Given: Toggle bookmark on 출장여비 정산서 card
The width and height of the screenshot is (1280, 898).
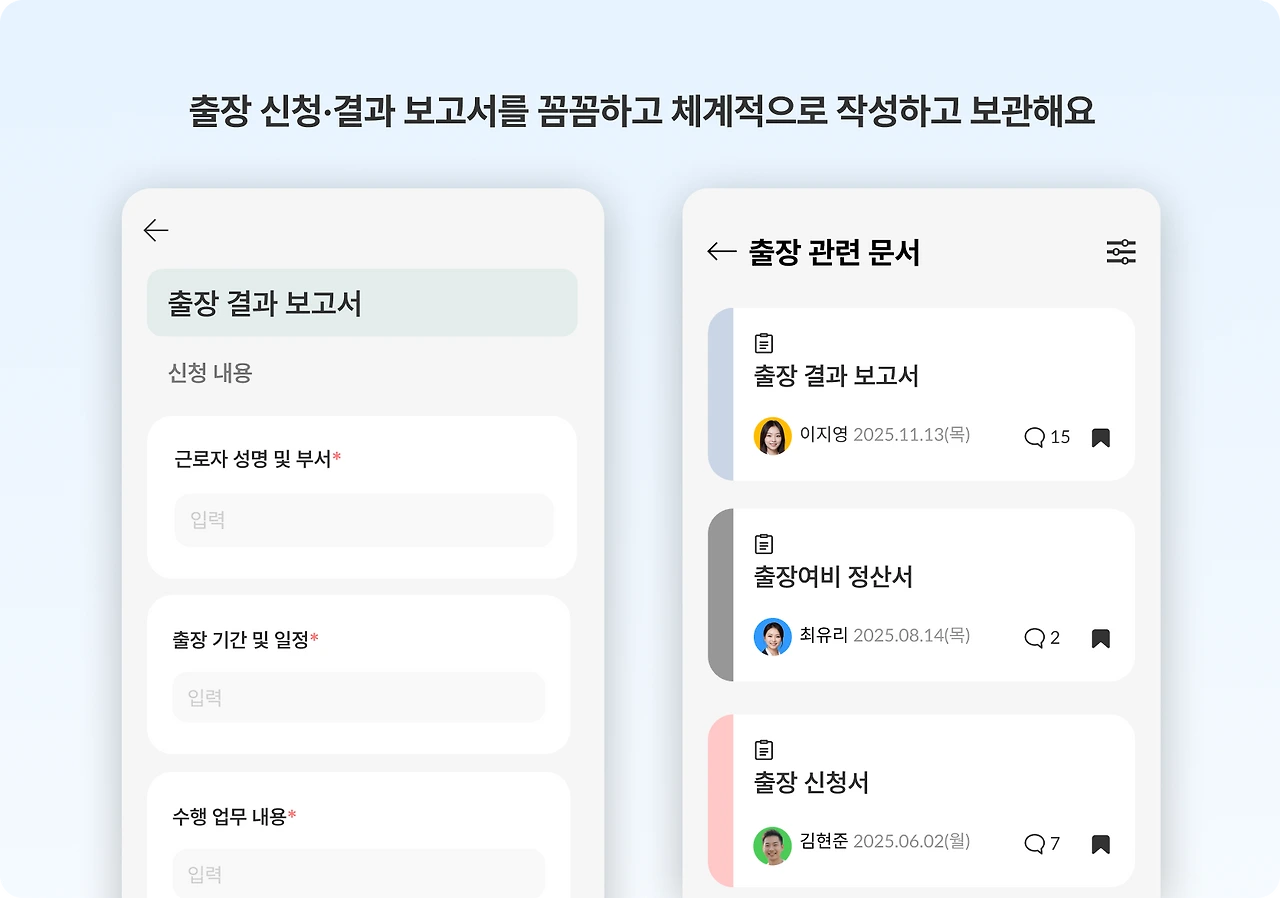Looking at the screenshot, I should (1100, 638).
